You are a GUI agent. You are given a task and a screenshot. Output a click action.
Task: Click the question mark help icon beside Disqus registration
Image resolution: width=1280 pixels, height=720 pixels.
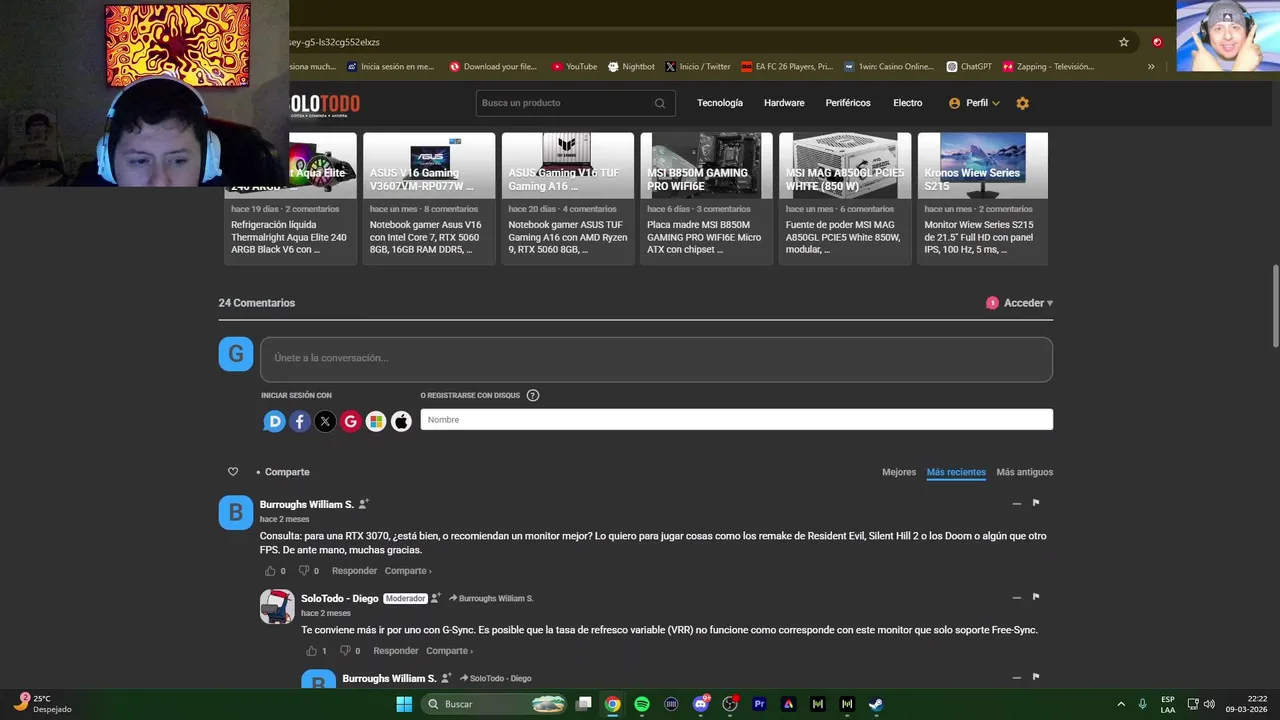[x=533, y=395]
